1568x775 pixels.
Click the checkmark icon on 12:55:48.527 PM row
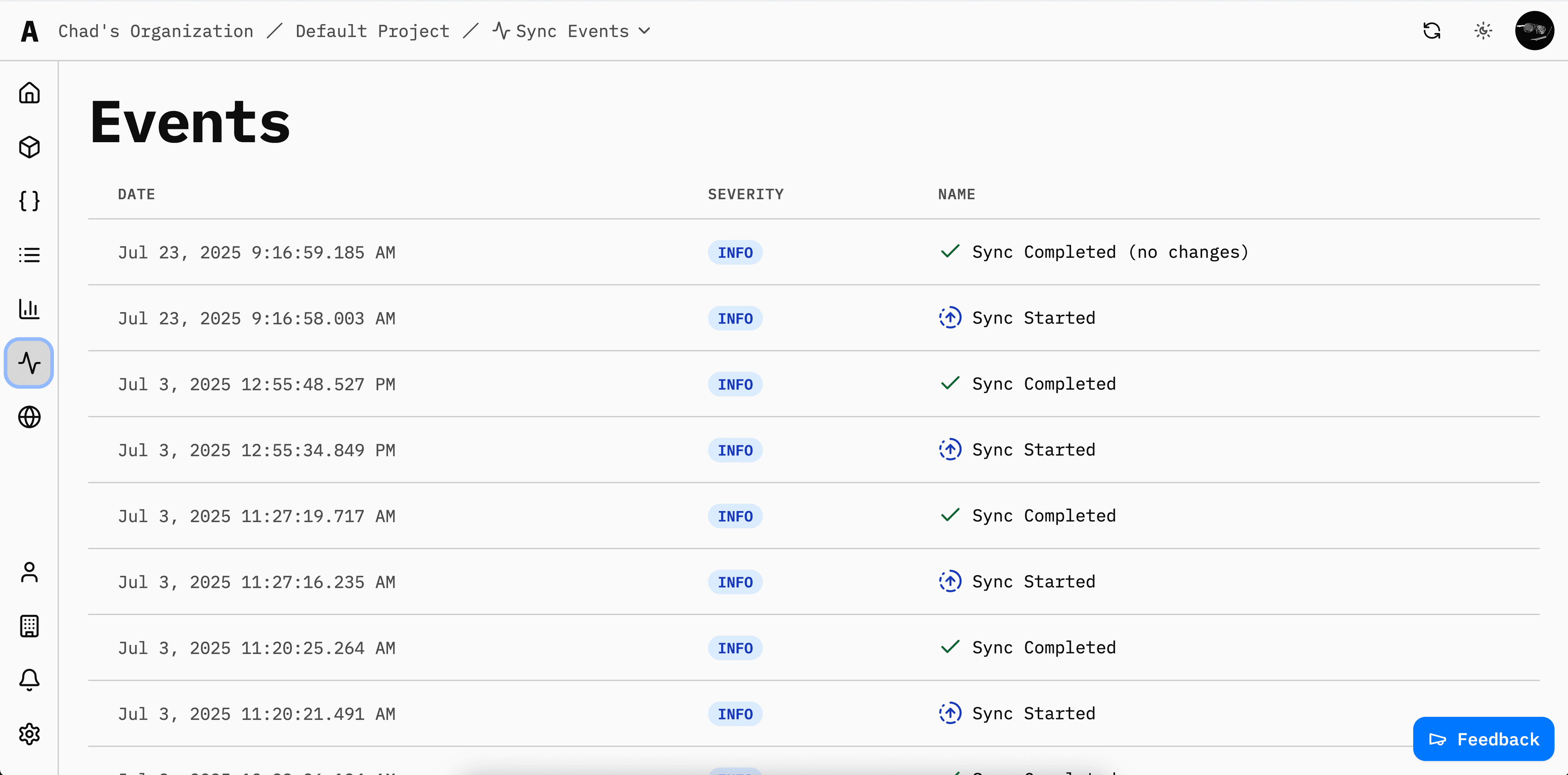tap(950, 384)
